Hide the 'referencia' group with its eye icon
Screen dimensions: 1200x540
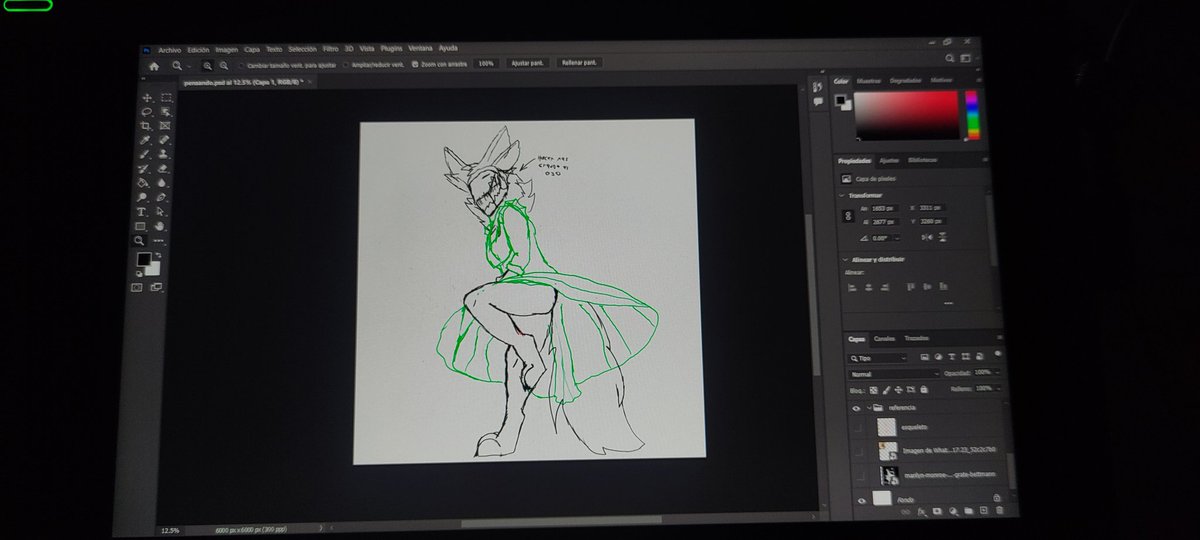pos(856,408)
